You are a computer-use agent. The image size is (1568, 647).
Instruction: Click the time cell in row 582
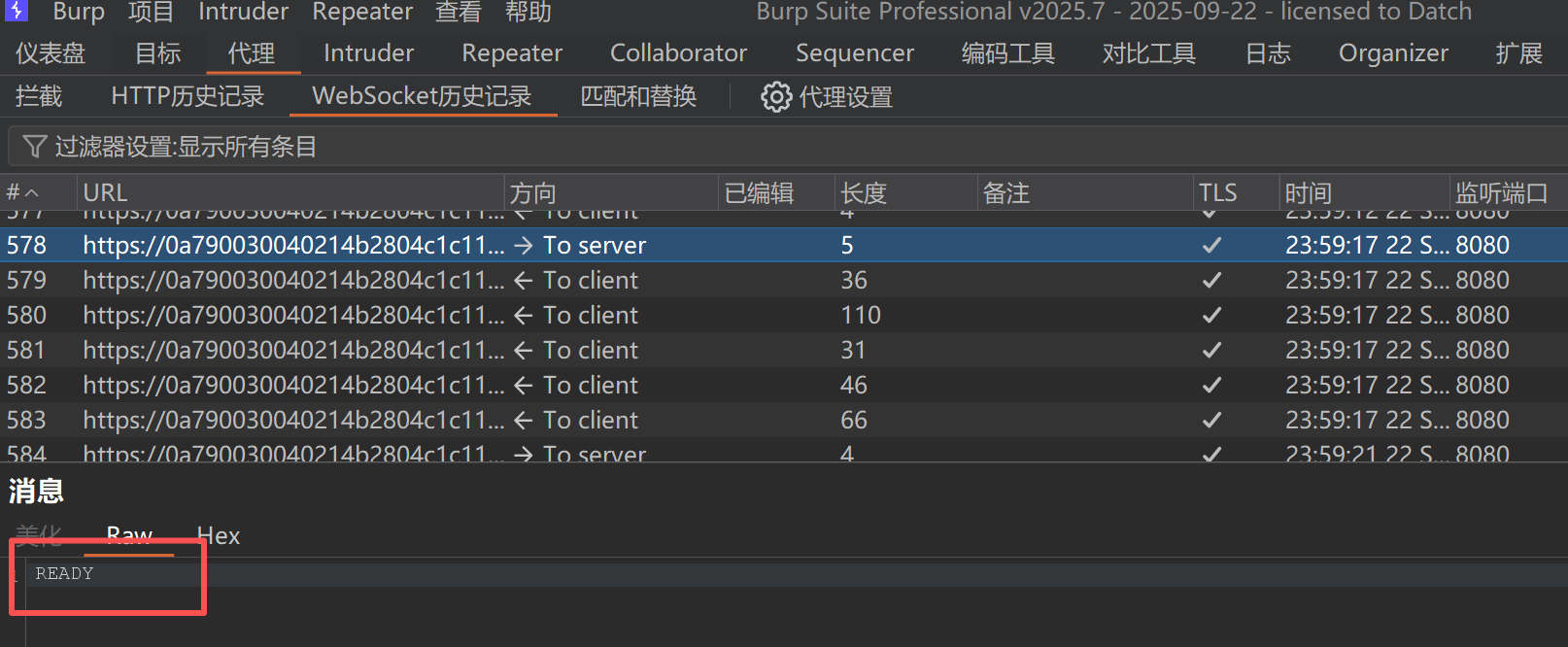tap(1367, 386)
